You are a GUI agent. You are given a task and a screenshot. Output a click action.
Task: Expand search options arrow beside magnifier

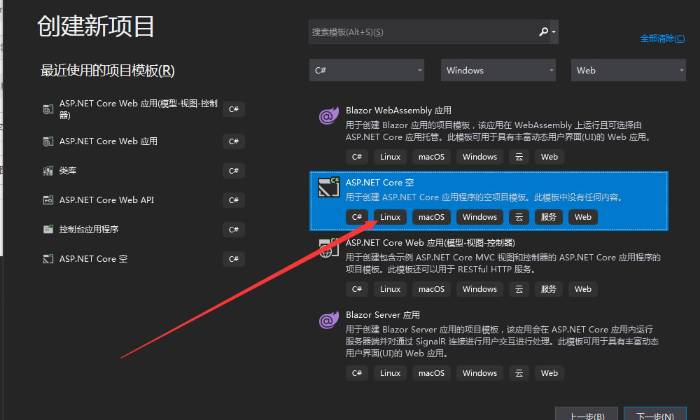pos(554,32)
